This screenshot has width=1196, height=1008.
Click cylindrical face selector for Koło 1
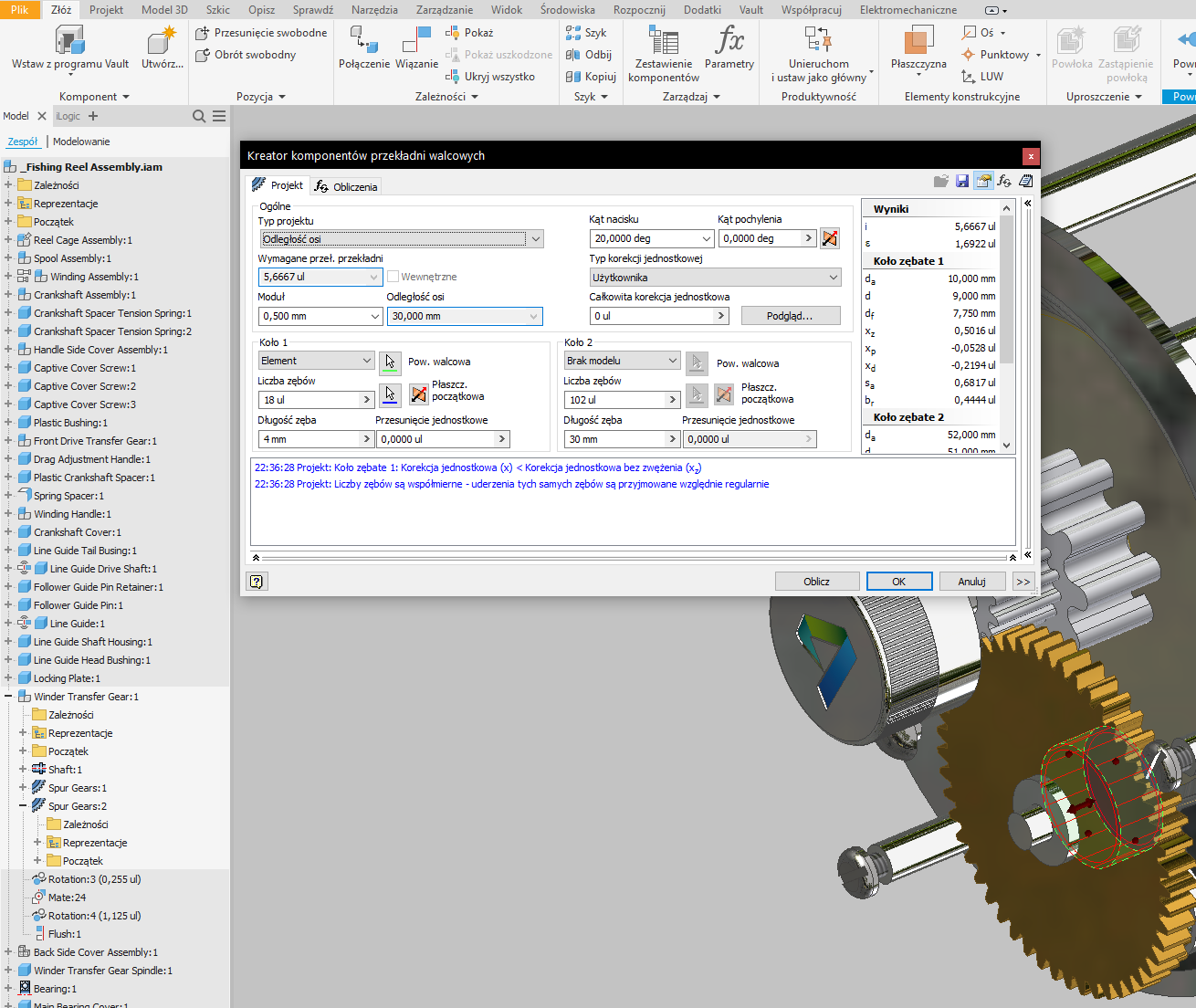click(x=390, y=362)
